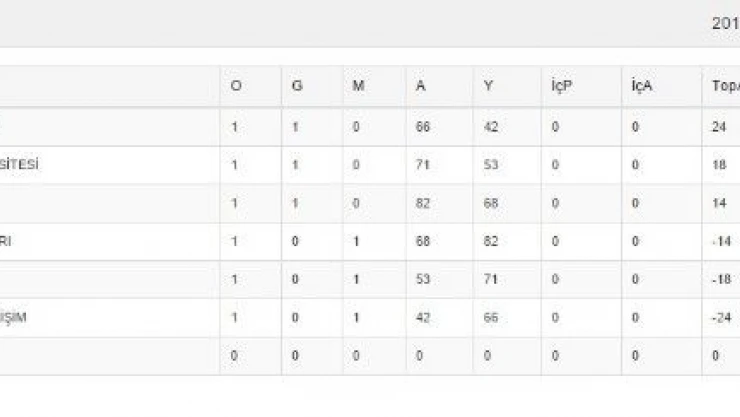
Task: Select the -14 difference value
Action: pyautogui.click(x=722, y=242)
